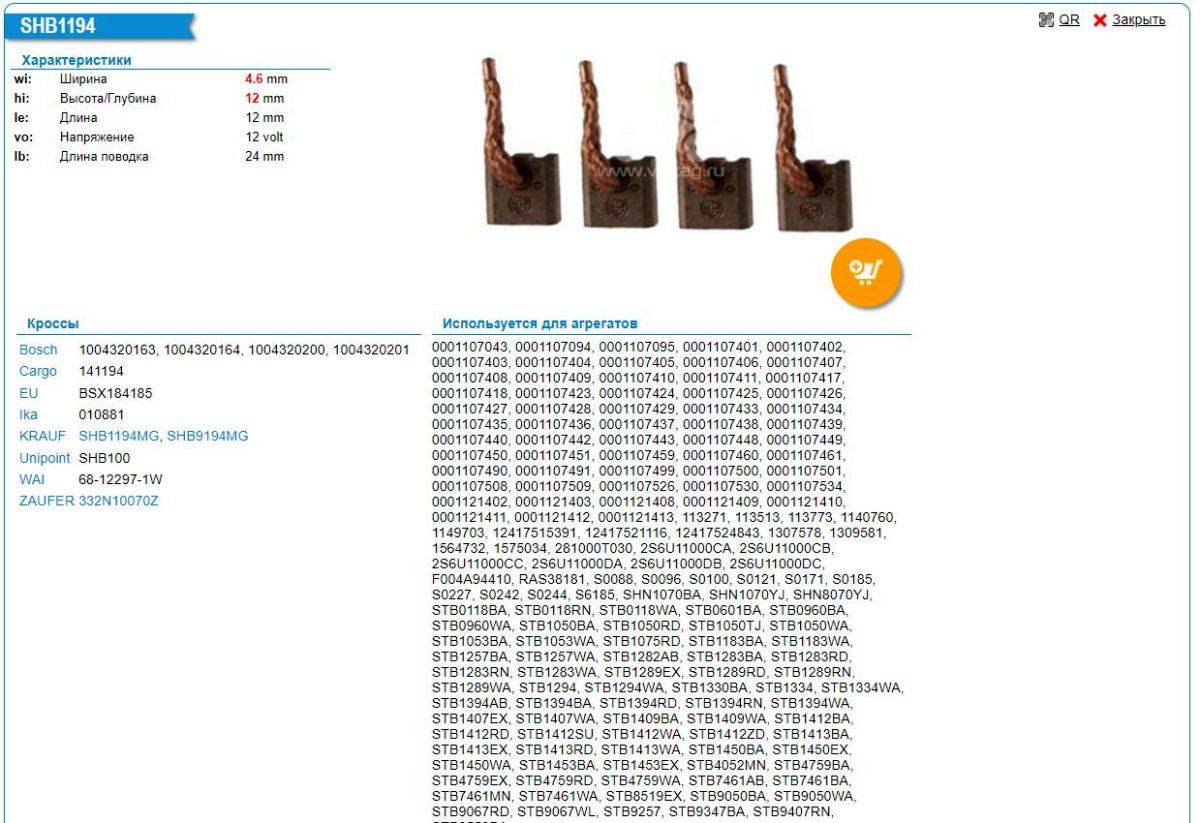Image resolution: width=1200 pixels, height=823 pixels.
Task: Click the Unipoint brand link
Action: 45,458
